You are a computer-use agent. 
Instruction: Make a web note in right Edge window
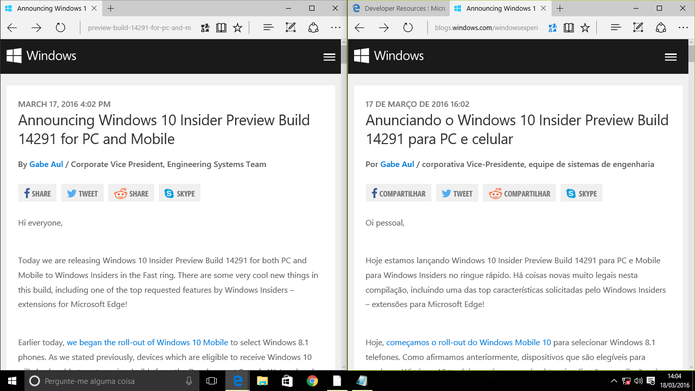[638, 27]
